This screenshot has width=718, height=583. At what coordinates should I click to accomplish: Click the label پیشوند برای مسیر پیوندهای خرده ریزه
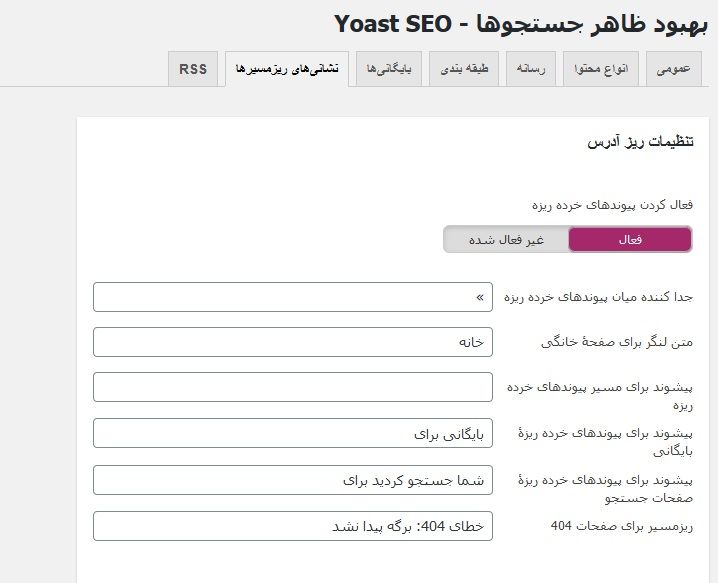600,396
